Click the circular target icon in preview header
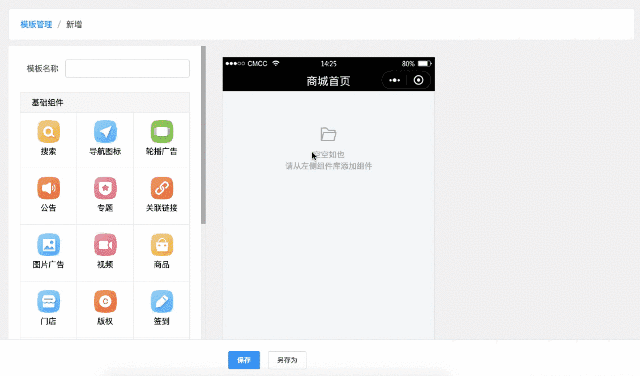Screen dimensions: 640x376 click(x=418, y=80)
